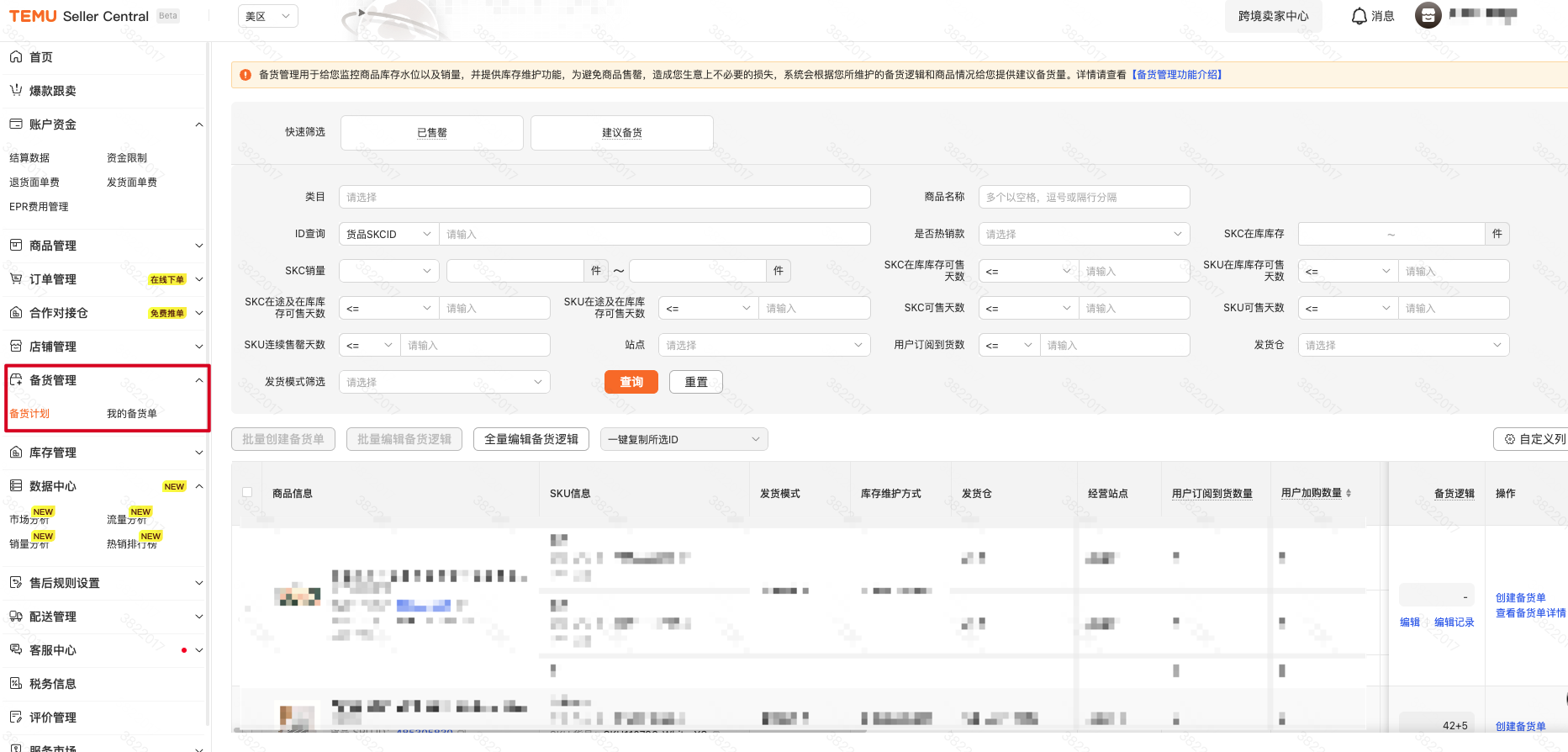Click the 客服中心 chat icon
The height and width of the screenshot is (752, 1568).
click(x=16, y=650)
